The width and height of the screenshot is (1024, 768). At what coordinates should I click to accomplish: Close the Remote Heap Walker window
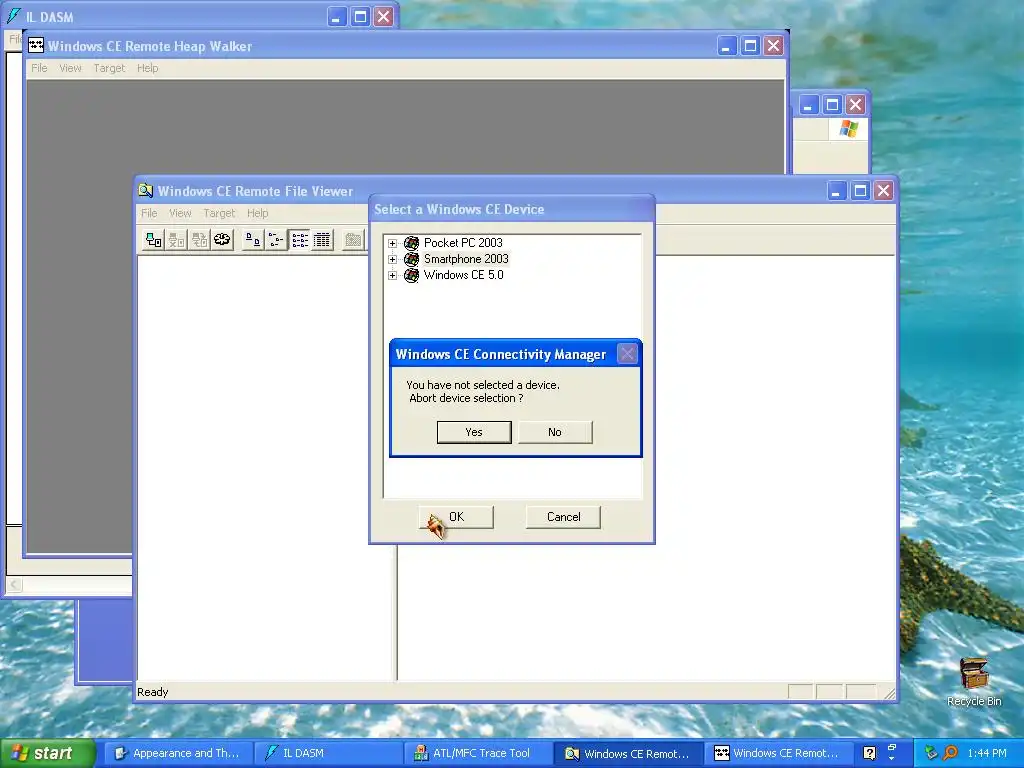click(x=774, y=46)
